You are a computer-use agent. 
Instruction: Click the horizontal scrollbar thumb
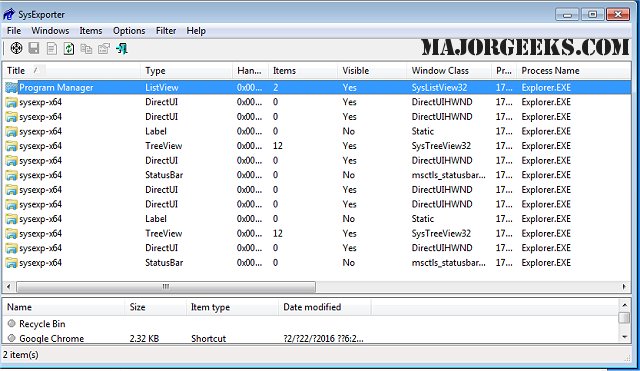tap(166, 287)
